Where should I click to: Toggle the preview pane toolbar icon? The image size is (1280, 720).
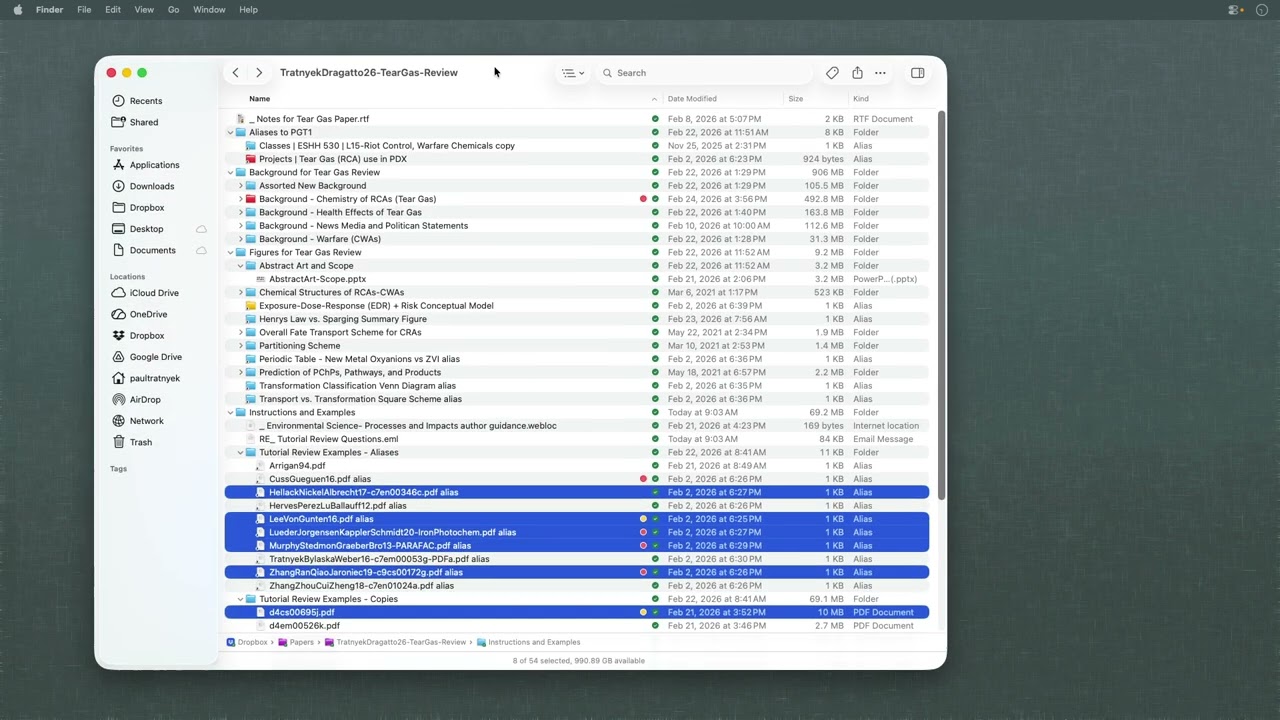(917, 73)
